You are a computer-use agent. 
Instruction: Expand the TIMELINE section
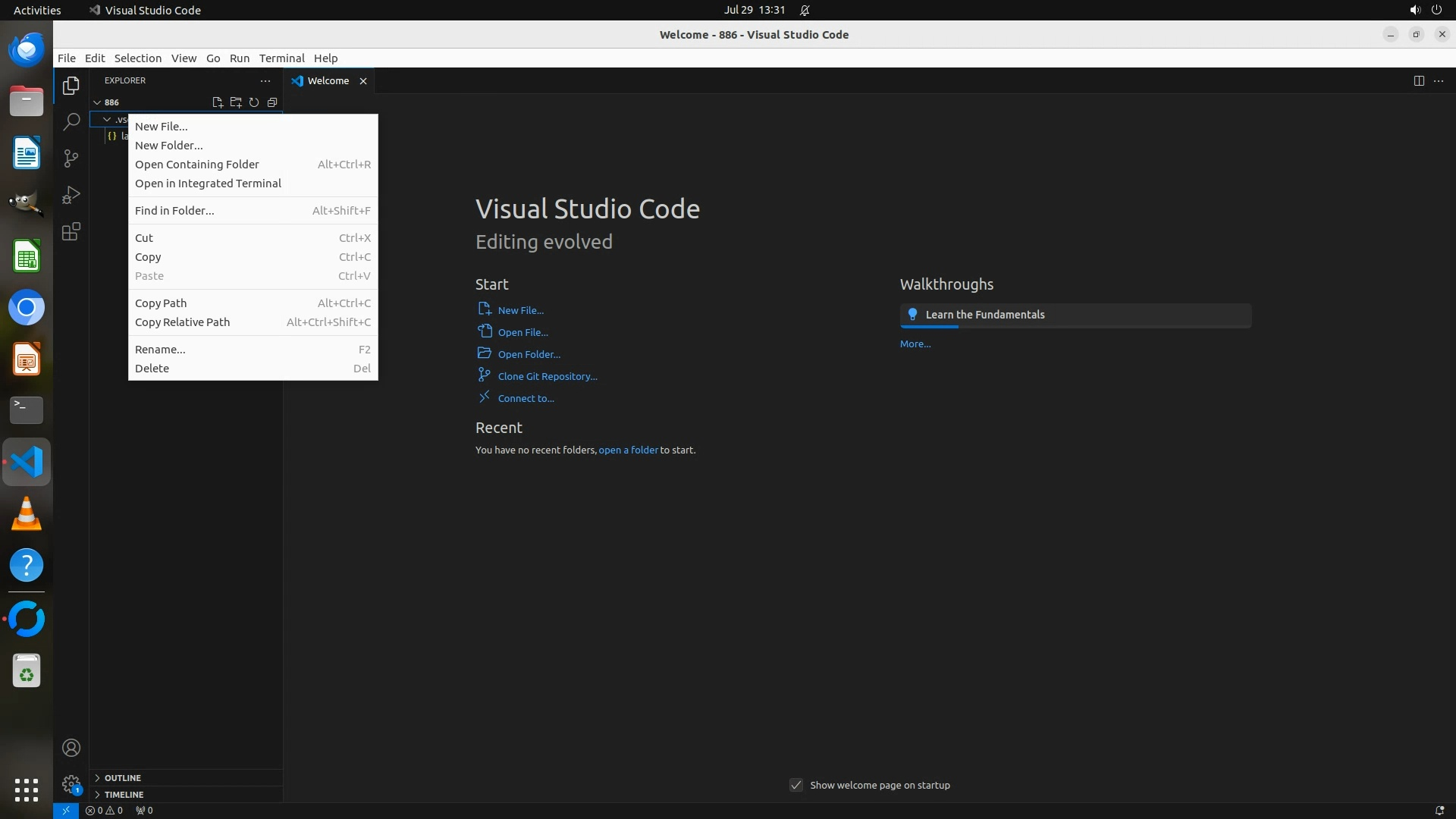pyautogui.click(x=124, y=795)
